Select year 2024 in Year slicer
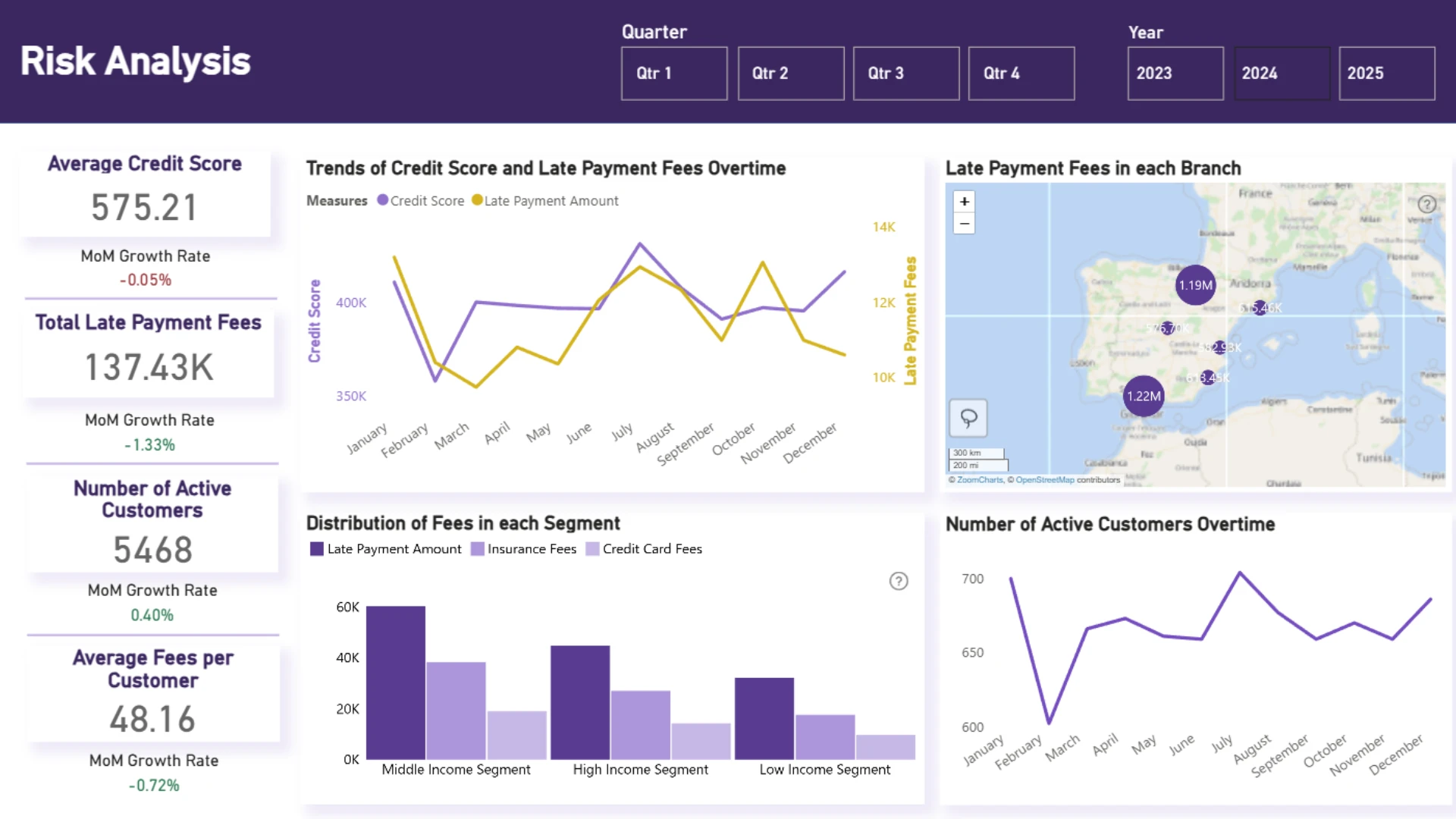 (1282, 74)
